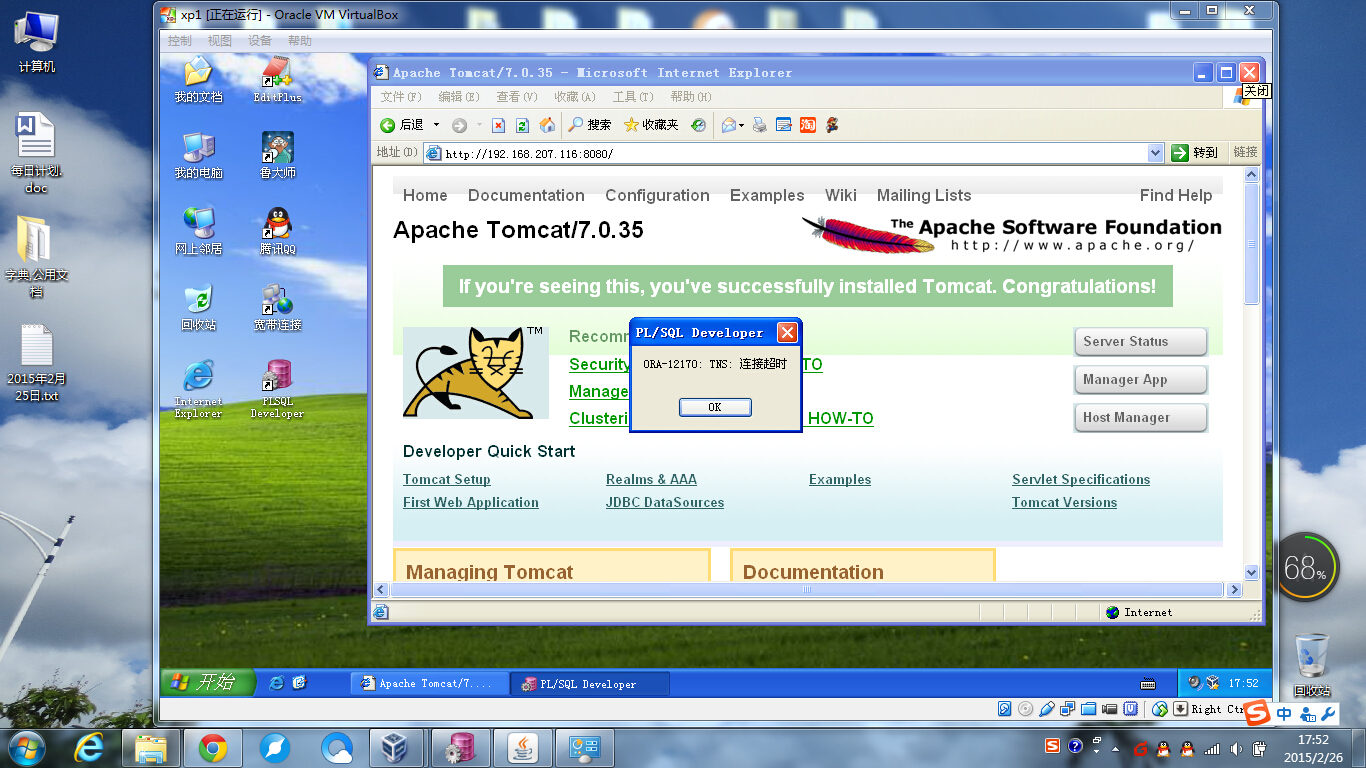Open the 编辑(E) menu in IE
This screenshot has height=768, width=1366.
[458, 97]
